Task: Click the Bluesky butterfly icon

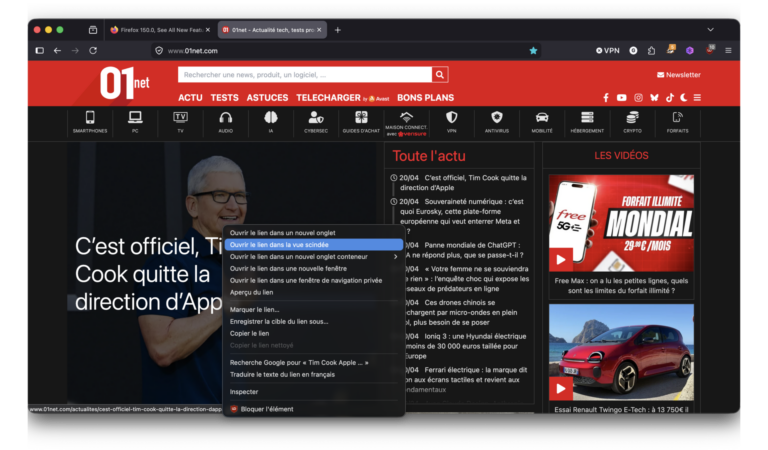Action: point(654,97)
